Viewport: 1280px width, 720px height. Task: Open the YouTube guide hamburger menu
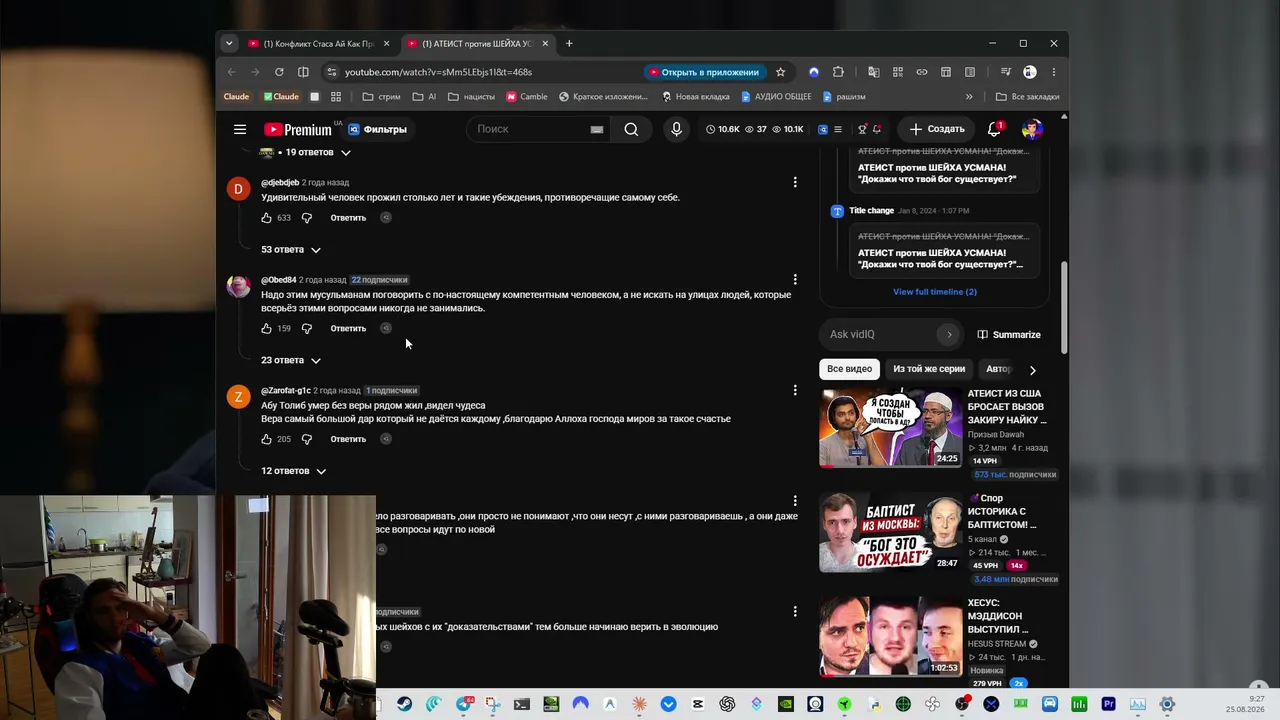[240, 129]
